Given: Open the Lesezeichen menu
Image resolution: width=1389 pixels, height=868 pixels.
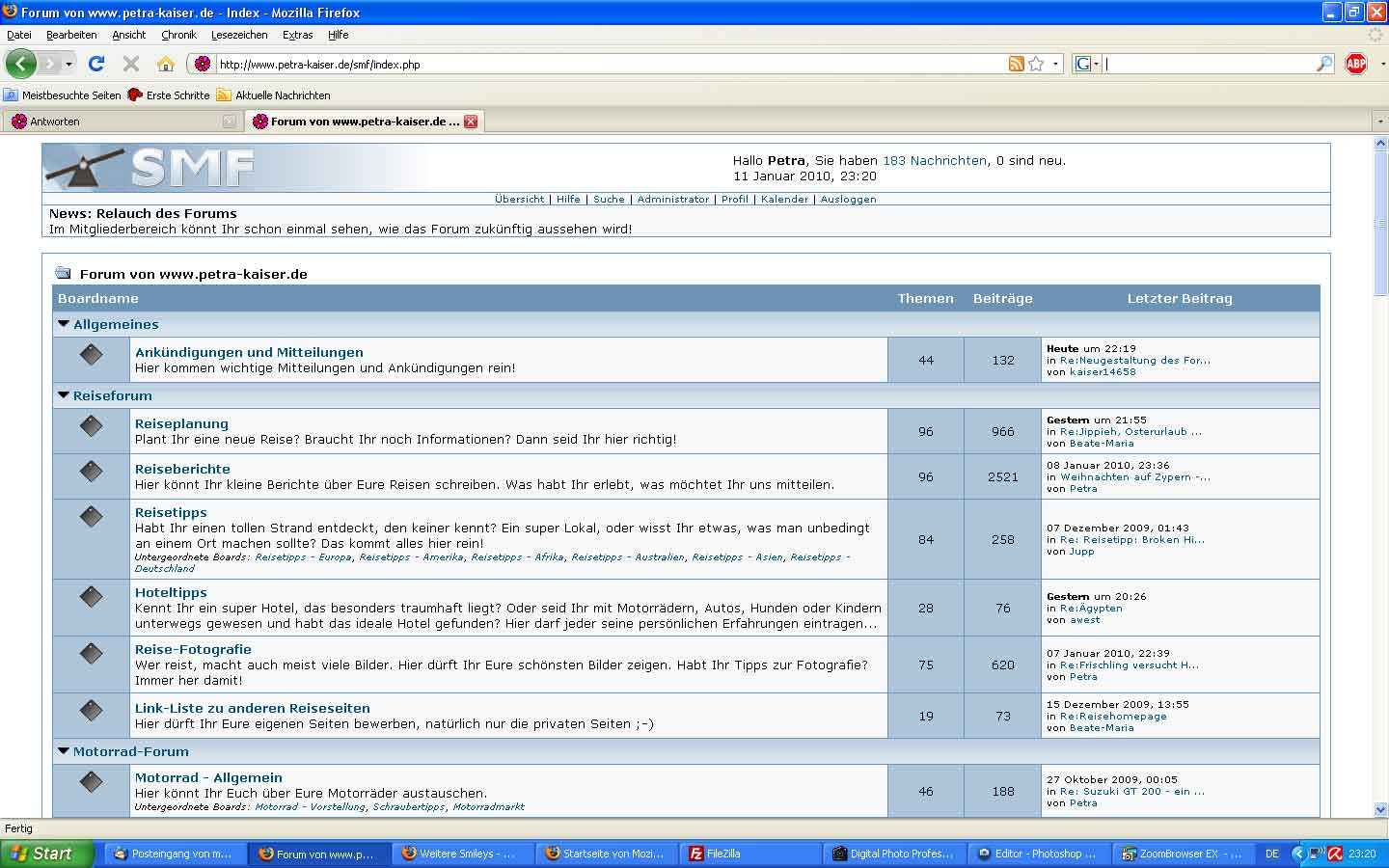Looking at the screenshot, I should coord(239,35).
